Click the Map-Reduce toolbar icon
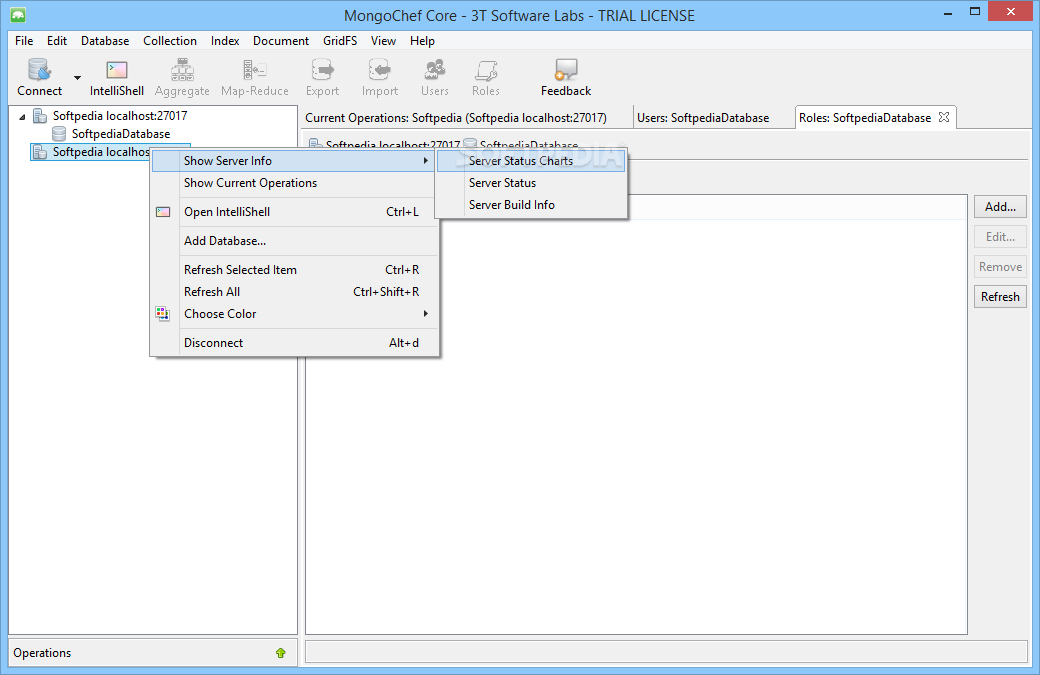Screen dimensions: 1040x675 coord(255,77)
